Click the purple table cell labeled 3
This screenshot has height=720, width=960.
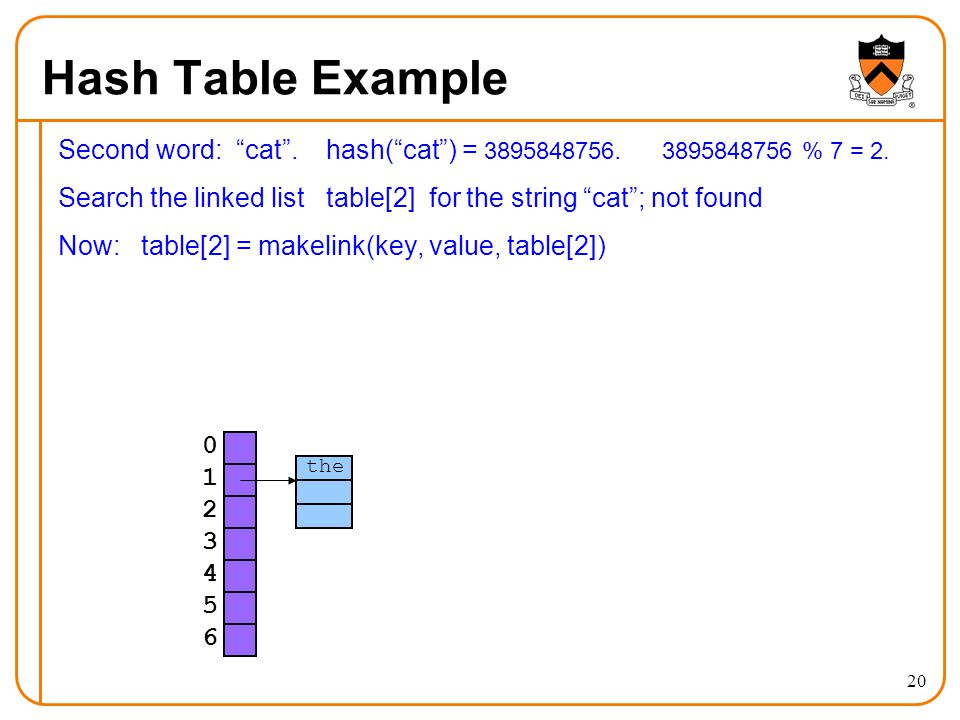click(240, 544)
